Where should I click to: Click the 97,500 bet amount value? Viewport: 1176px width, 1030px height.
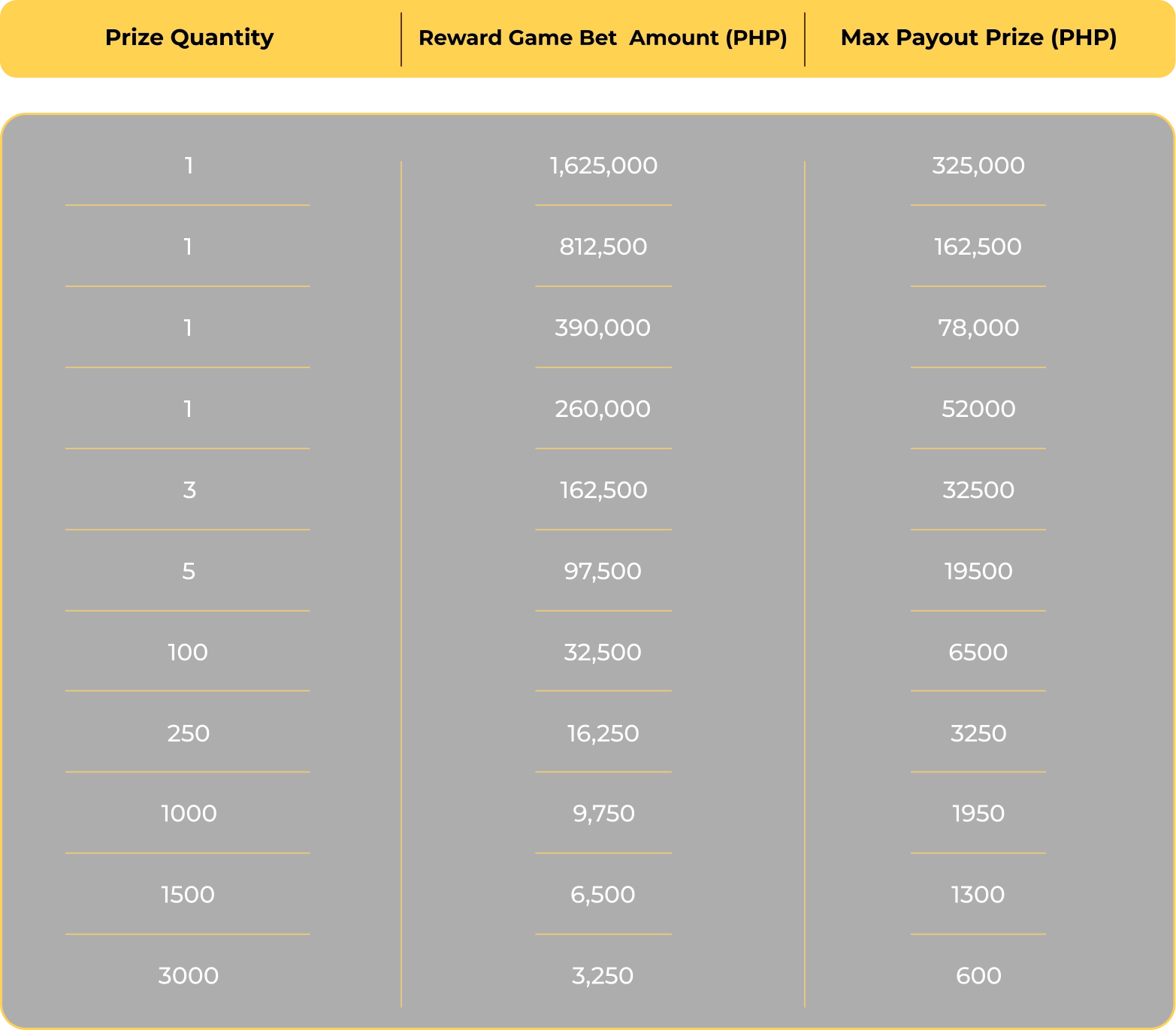603,572
